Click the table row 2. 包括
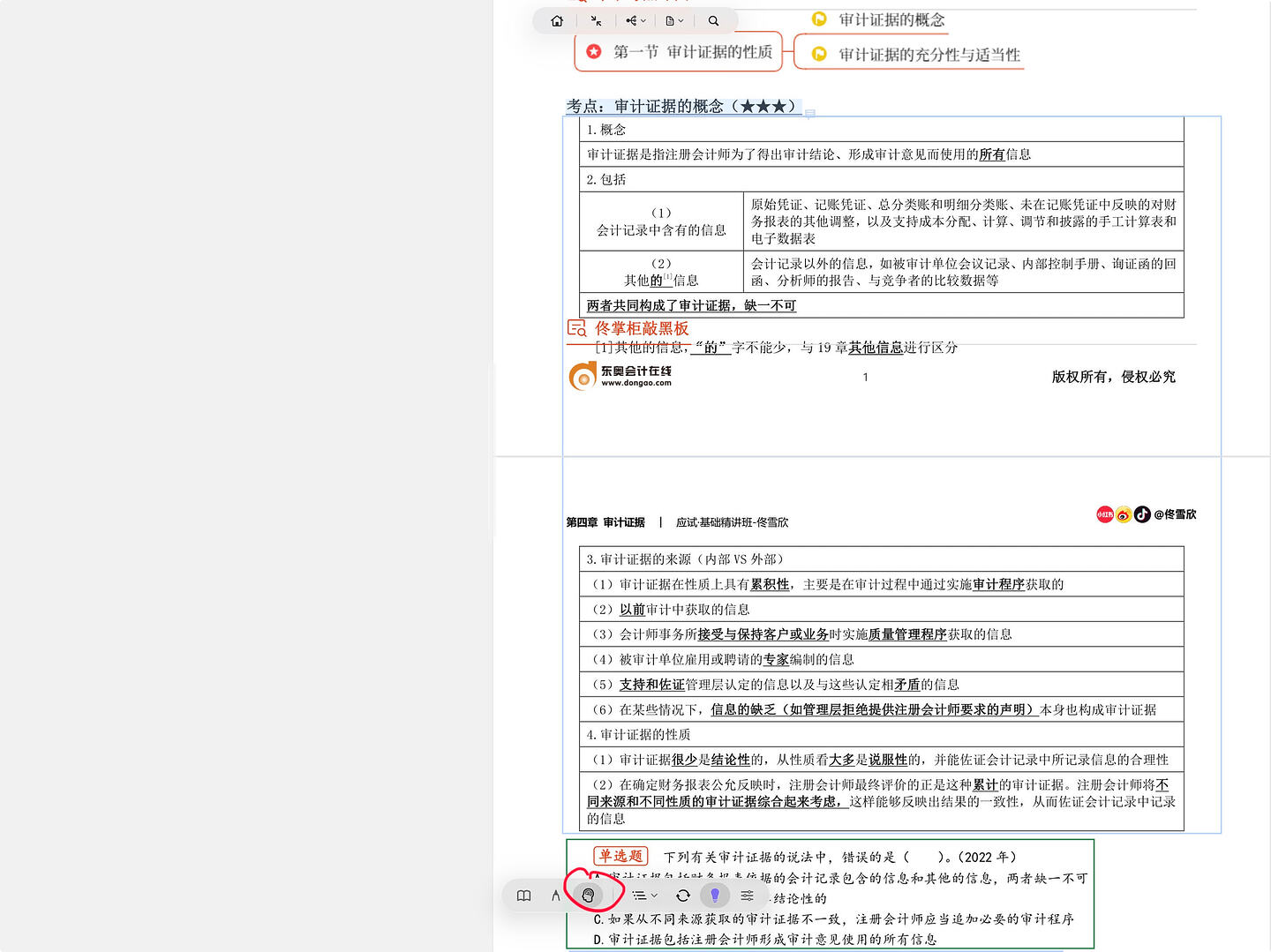1271x952 pixels. 882,179
